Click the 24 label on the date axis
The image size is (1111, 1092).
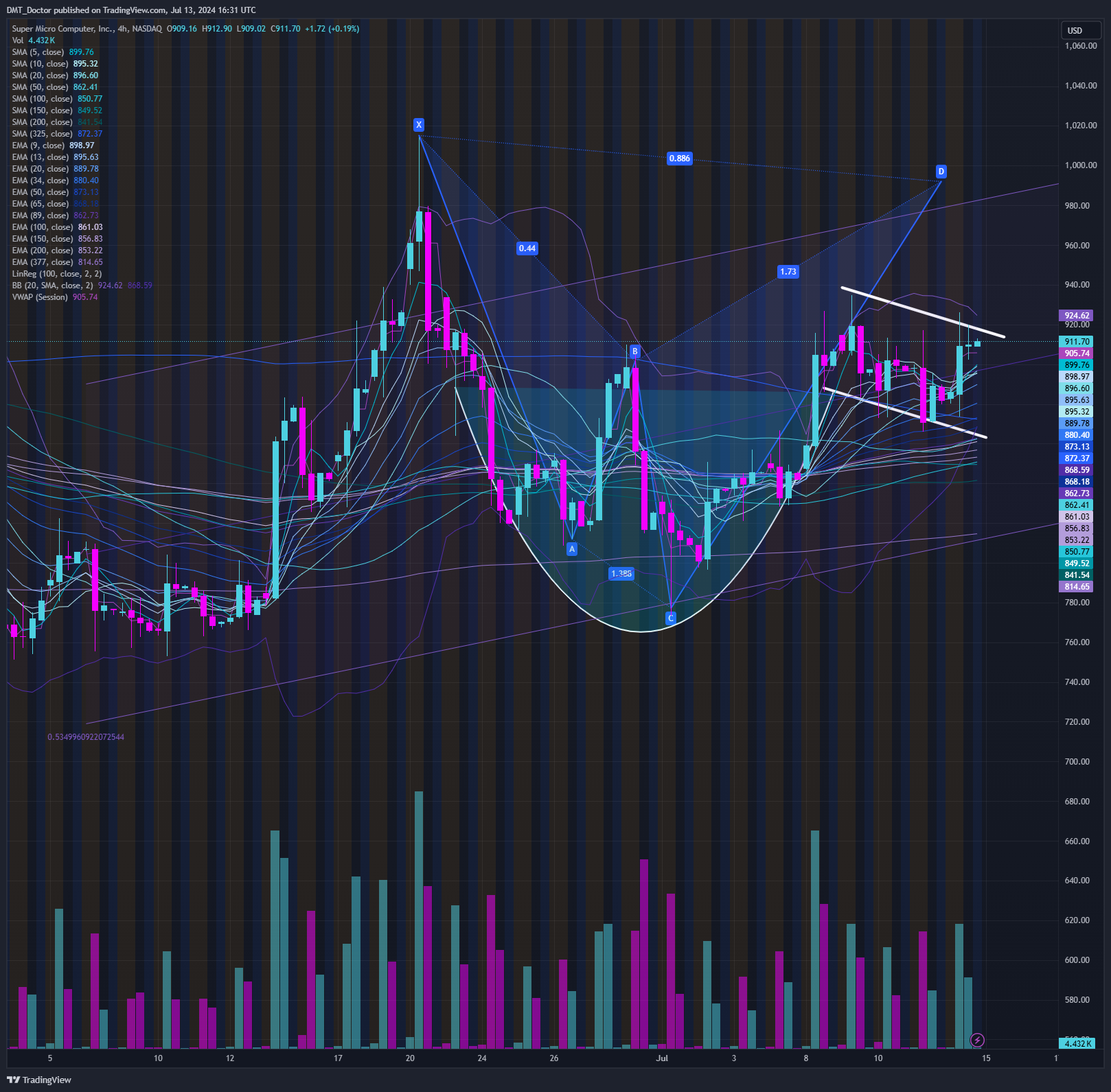click(x=482, y=1058)
